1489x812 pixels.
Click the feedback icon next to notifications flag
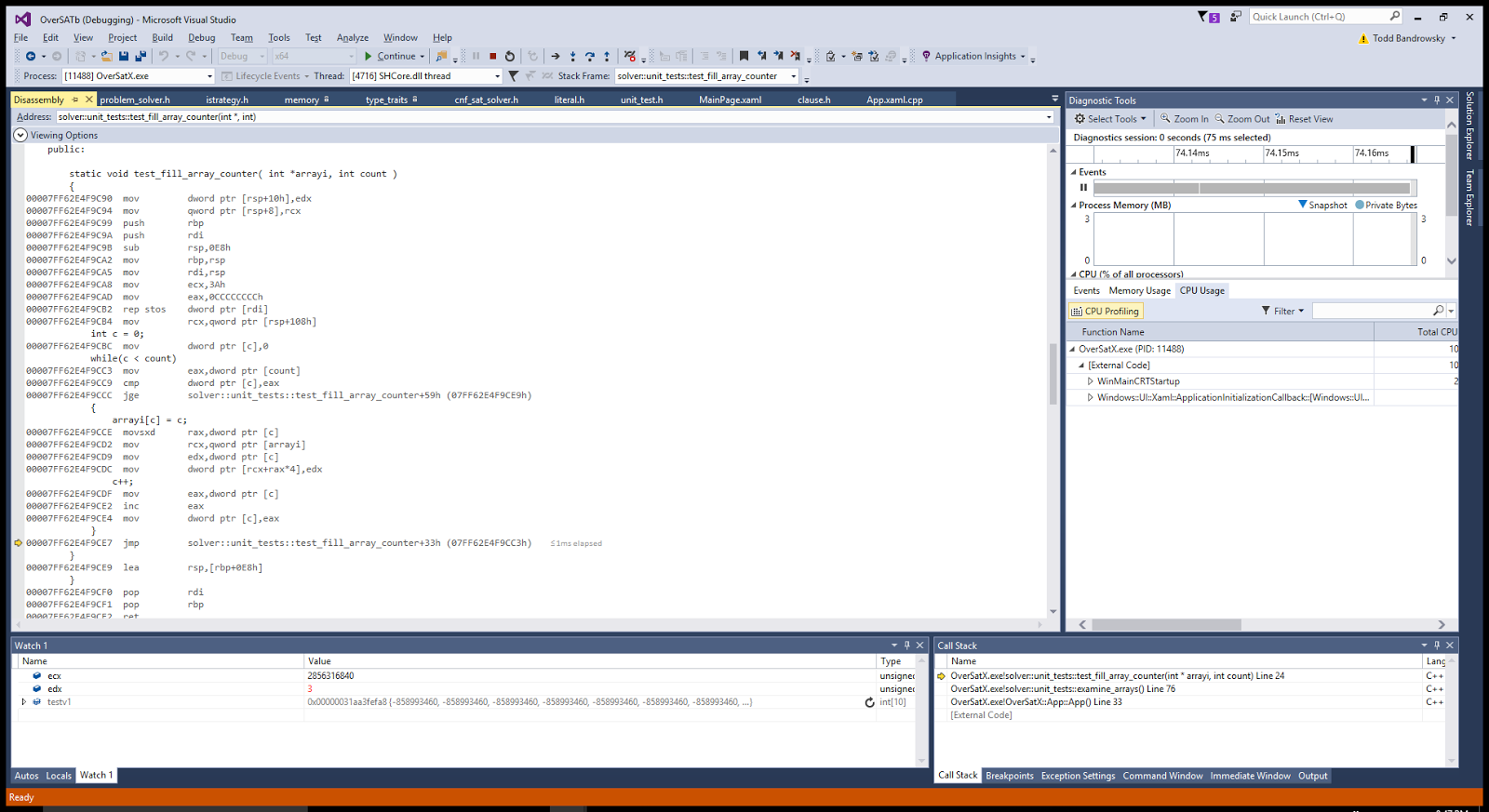point(1236,17)
